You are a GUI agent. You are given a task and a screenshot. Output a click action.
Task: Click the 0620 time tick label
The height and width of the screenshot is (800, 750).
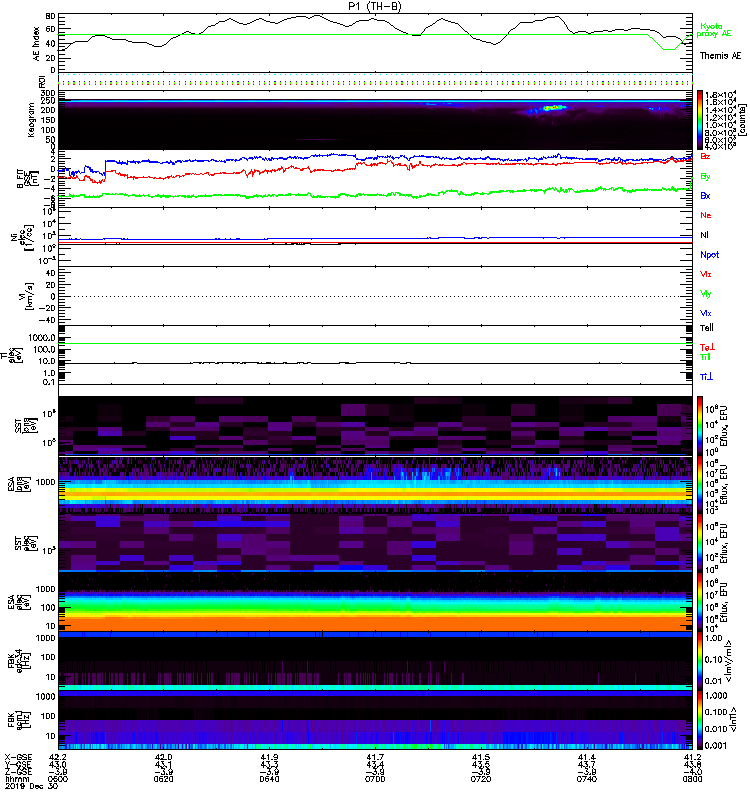[x=164, y=779]
